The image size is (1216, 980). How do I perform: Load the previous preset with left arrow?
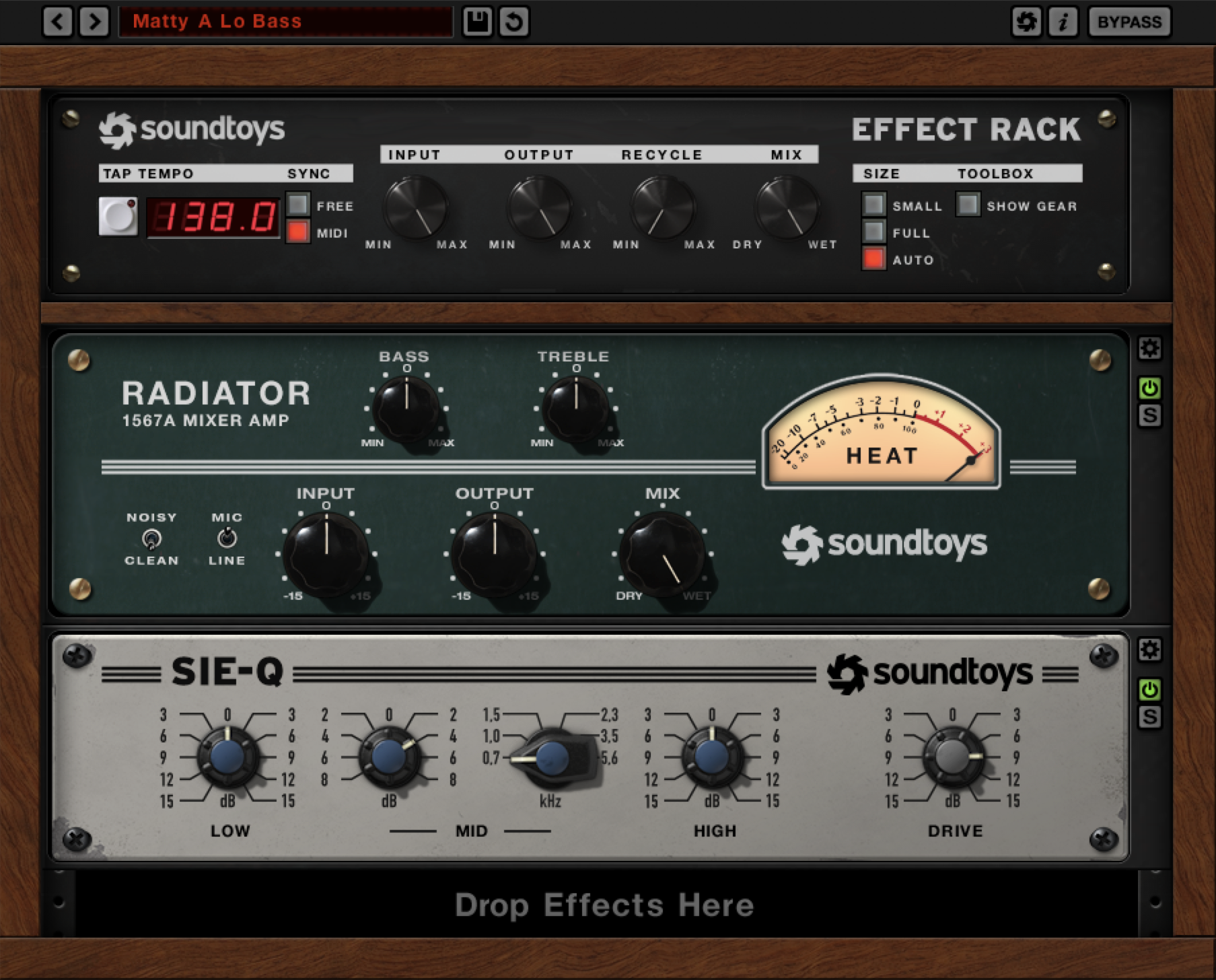pyautogui.click(x=58, y=22)
